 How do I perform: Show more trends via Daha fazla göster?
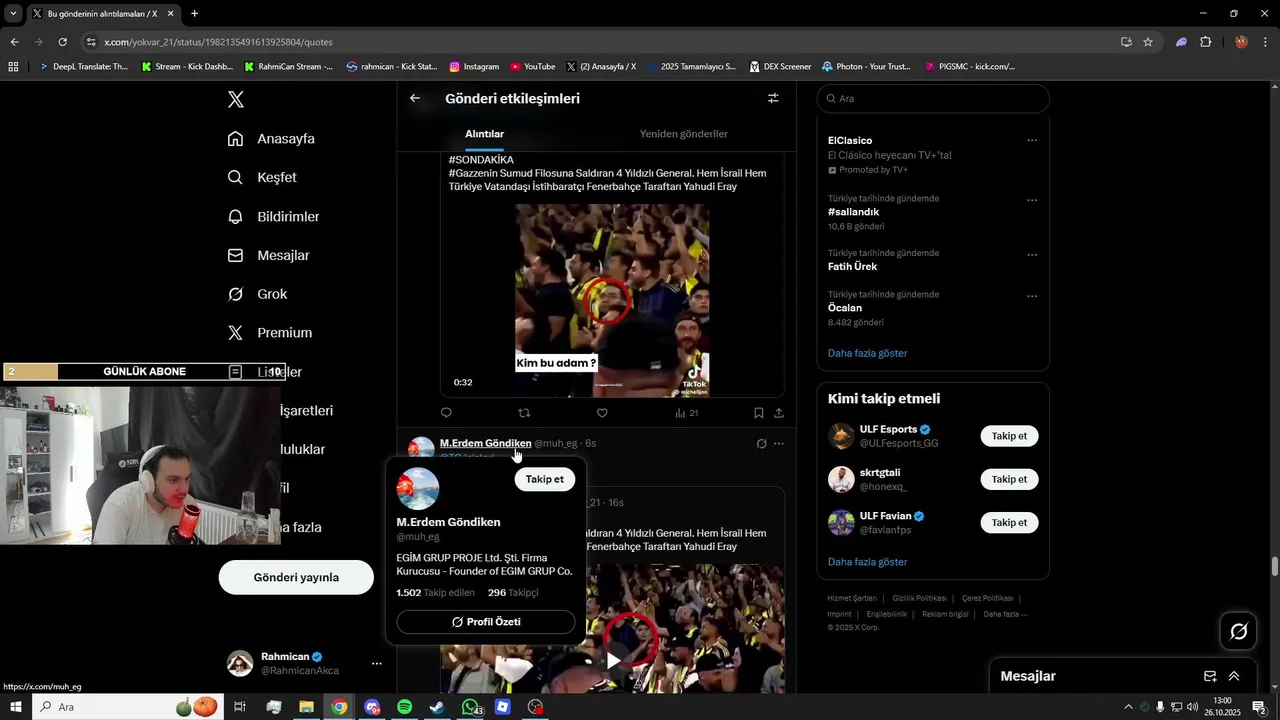[867, 353]
